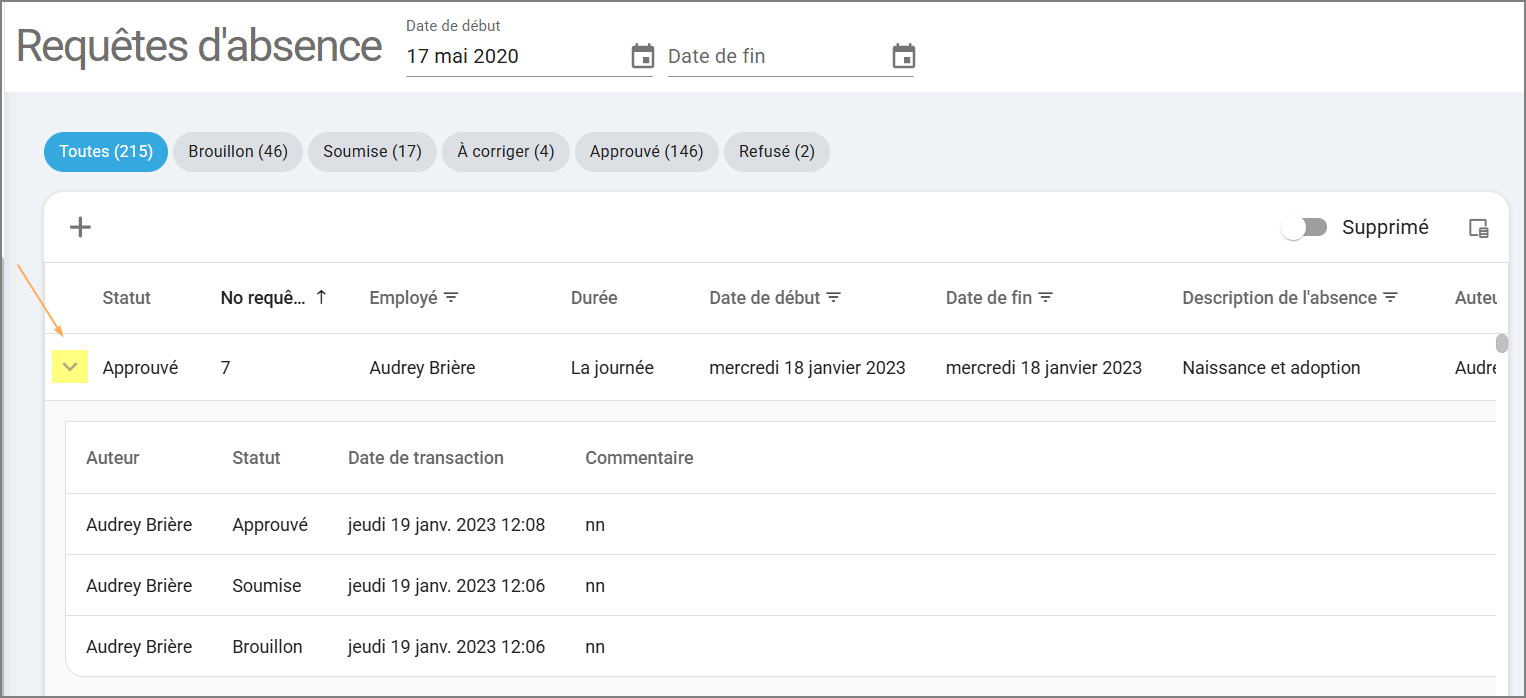View the Refusé requests tab
The image size is (1526, 698).
777,152
